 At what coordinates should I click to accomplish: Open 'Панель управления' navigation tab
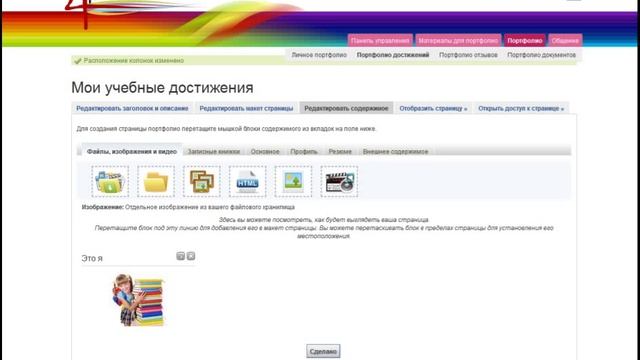(380, 40)
